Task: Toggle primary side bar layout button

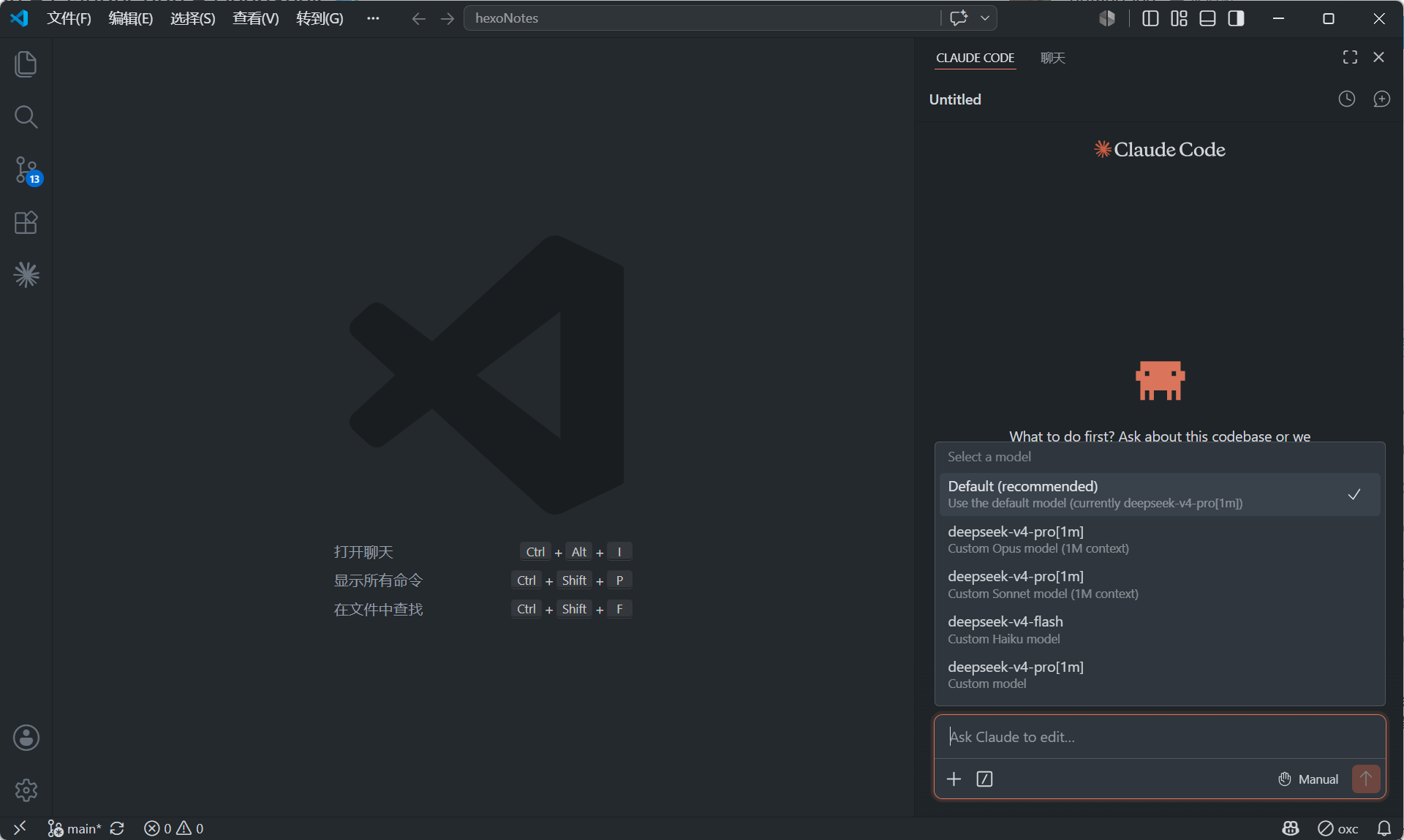Action: tap(1150, 18)
